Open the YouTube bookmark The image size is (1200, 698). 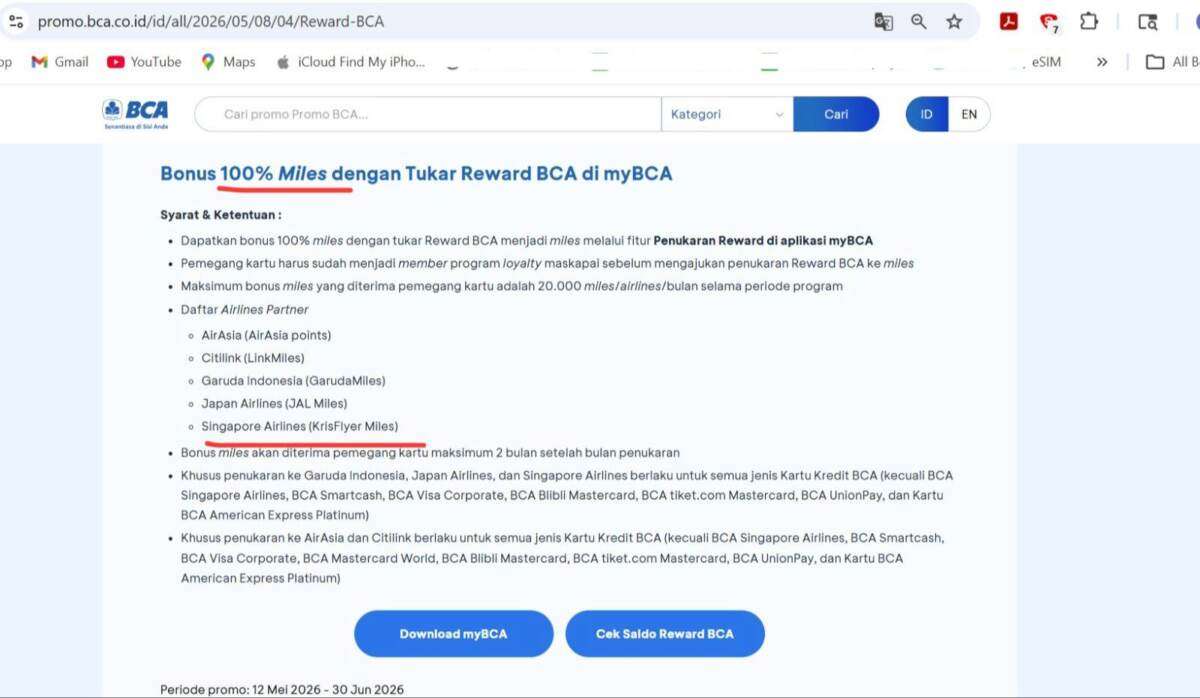tap(144, 62)
